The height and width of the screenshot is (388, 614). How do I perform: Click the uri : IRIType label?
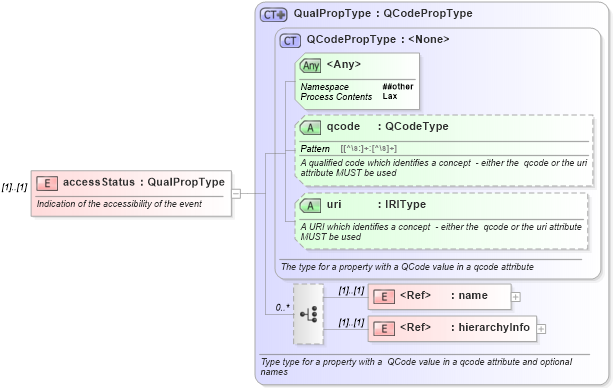click(376, 204)
